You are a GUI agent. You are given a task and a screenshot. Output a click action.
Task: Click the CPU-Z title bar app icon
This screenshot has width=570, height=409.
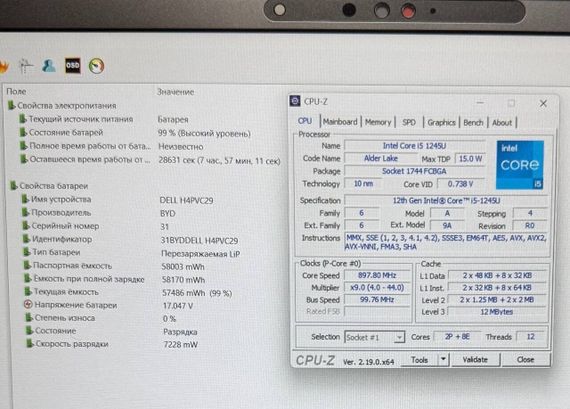coord(295,101)
